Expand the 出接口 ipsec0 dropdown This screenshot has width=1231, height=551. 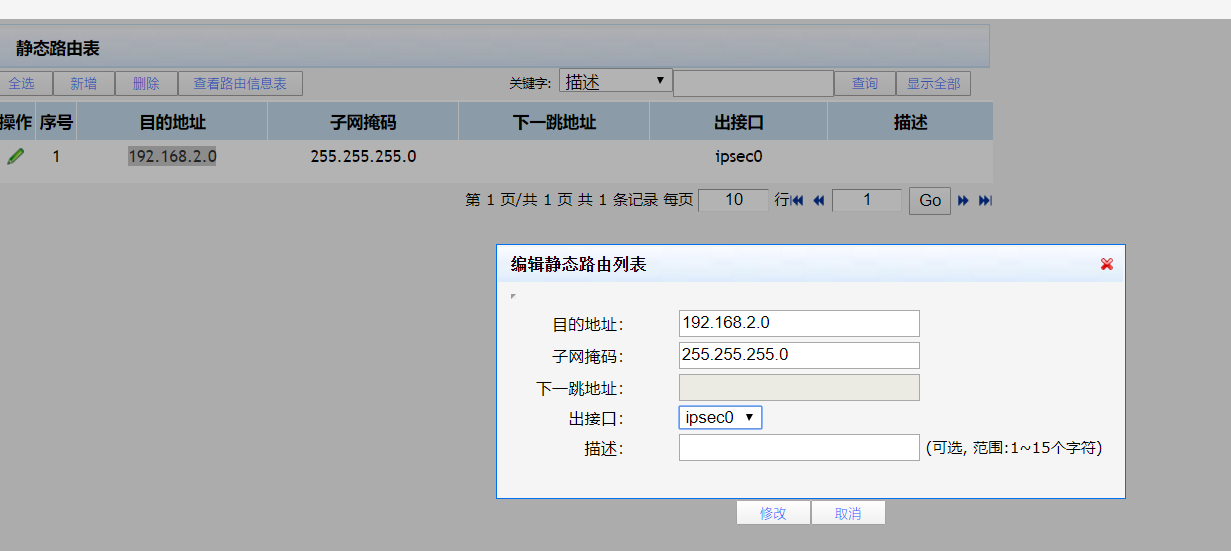(x=720, y=418)
